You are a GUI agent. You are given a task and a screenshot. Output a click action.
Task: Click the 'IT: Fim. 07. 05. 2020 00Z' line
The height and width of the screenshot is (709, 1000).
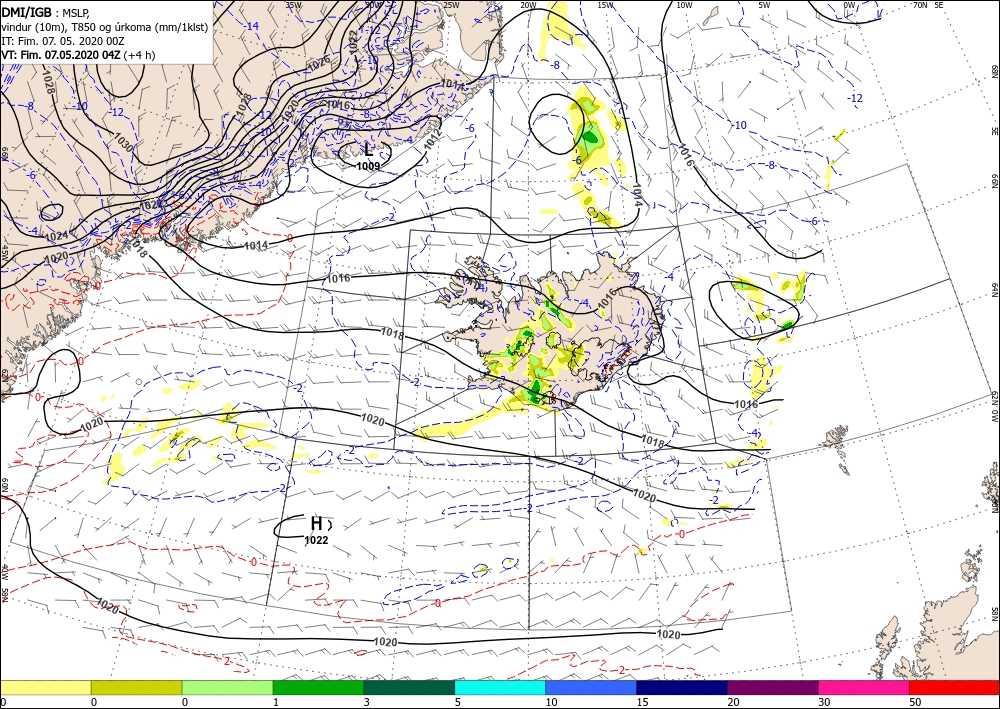click(x=62, y=41)
